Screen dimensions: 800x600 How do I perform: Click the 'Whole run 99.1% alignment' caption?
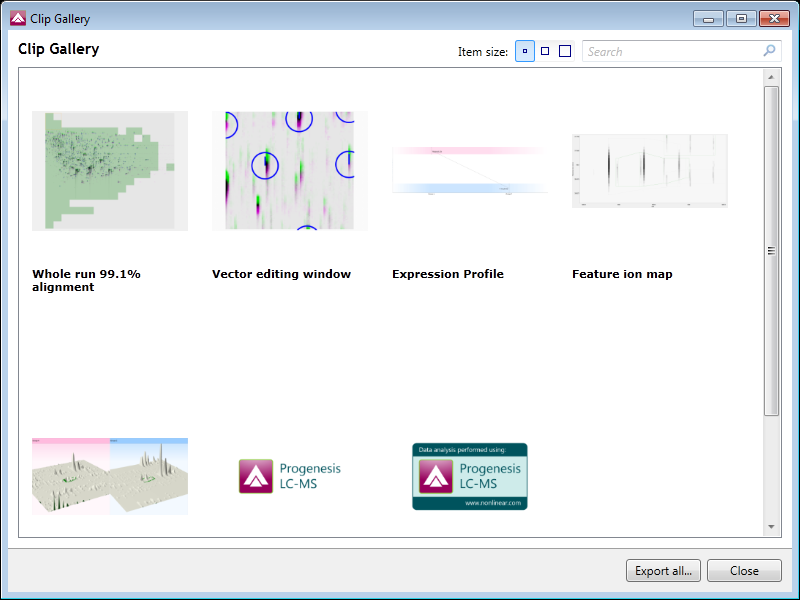[86, 280]
